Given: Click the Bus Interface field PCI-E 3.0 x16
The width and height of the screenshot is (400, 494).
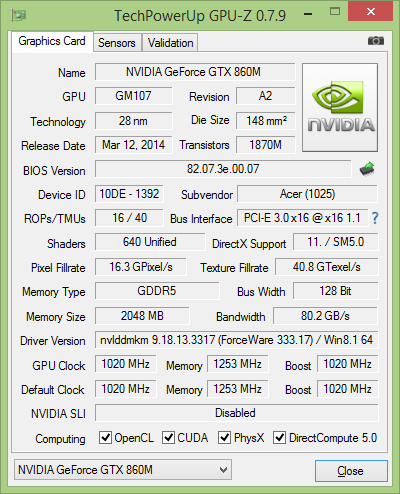Looking at the screenshot, I should pyautogui.click(x=302, y=218).
